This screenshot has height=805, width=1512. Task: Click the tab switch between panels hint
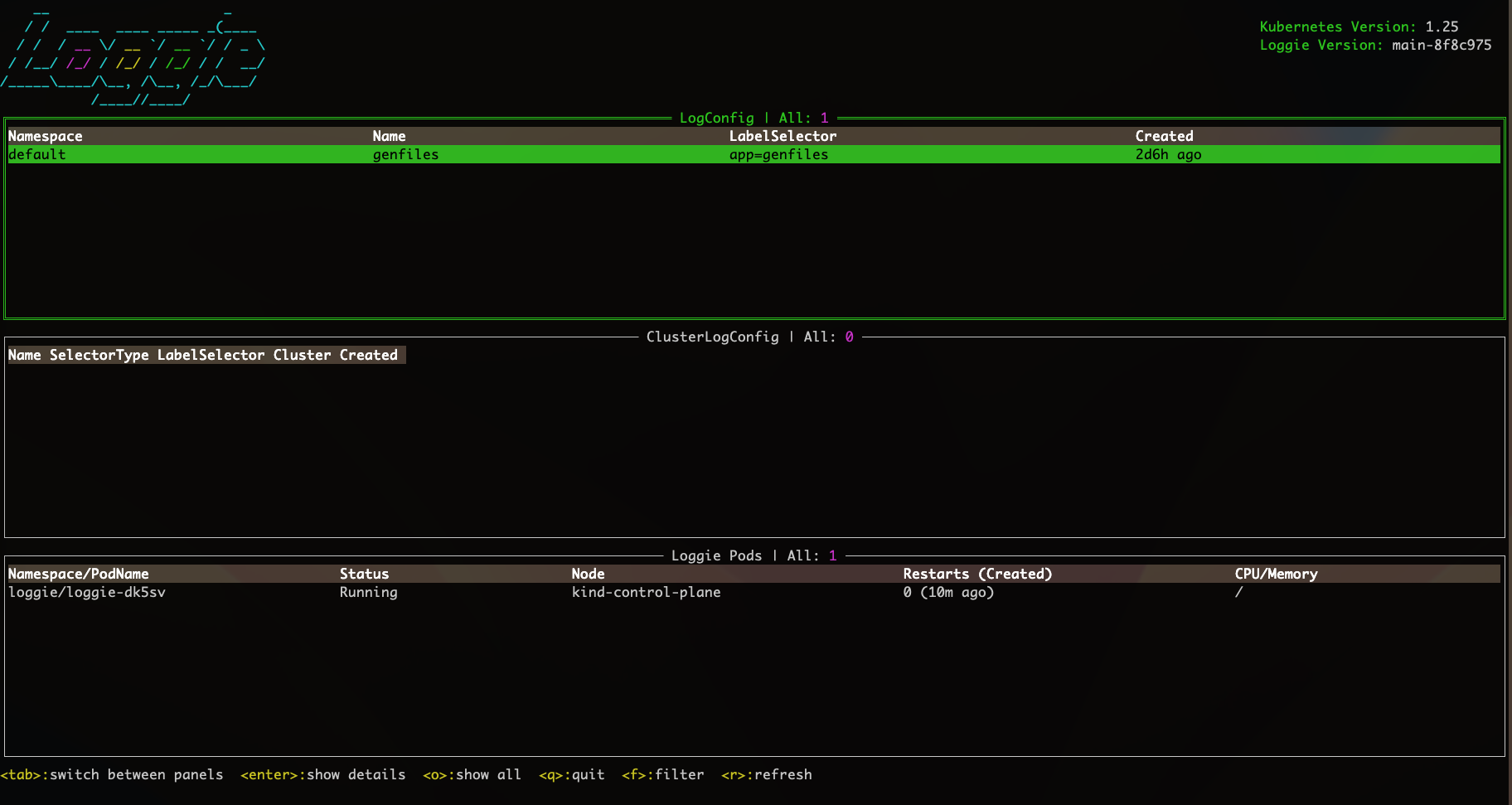112,774
